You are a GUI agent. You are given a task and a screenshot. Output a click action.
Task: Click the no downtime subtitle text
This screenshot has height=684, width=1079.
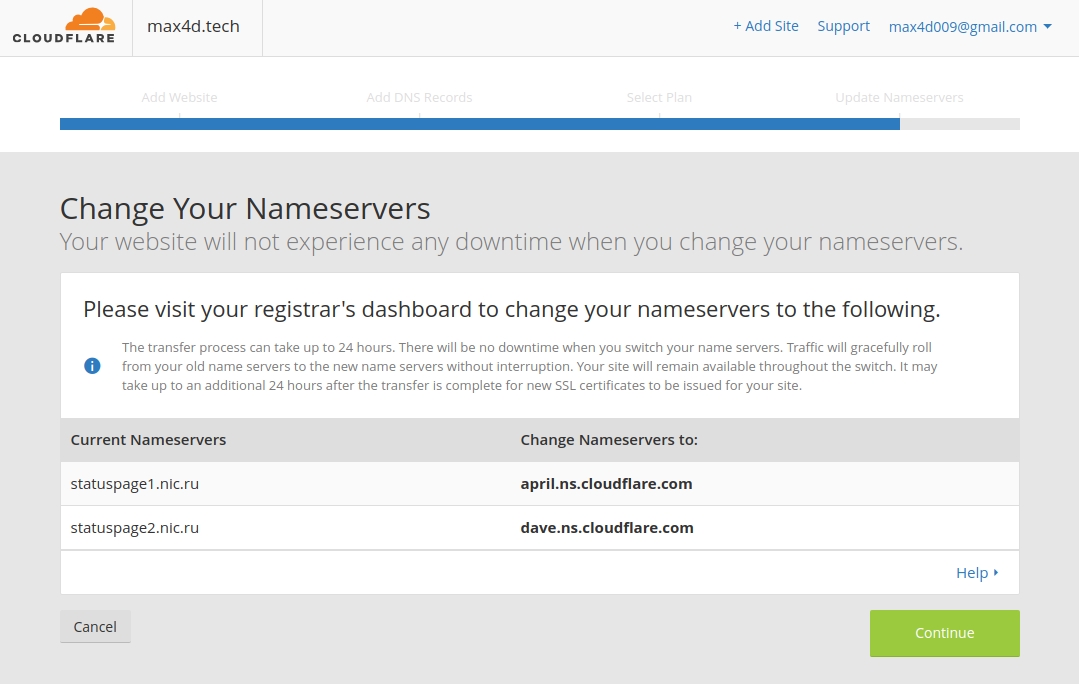pyautogui.click(x=511, y=242)
